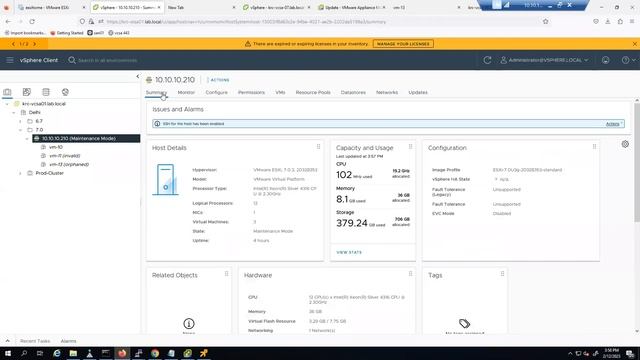Screen dimensions: 640x360
Task: Click the search in all environments field
Action: coord(108,60)
